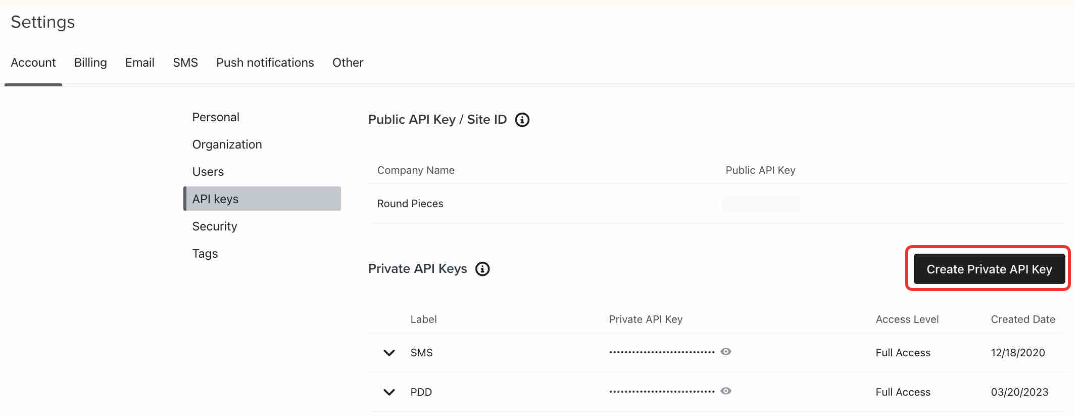Click info icon beside Private API Keys heading

click(483, 269)
